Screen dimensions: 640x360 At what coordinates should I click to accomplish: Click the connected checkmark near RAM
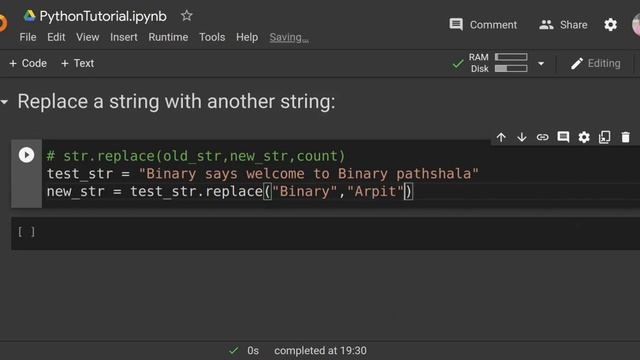[458, 64]
